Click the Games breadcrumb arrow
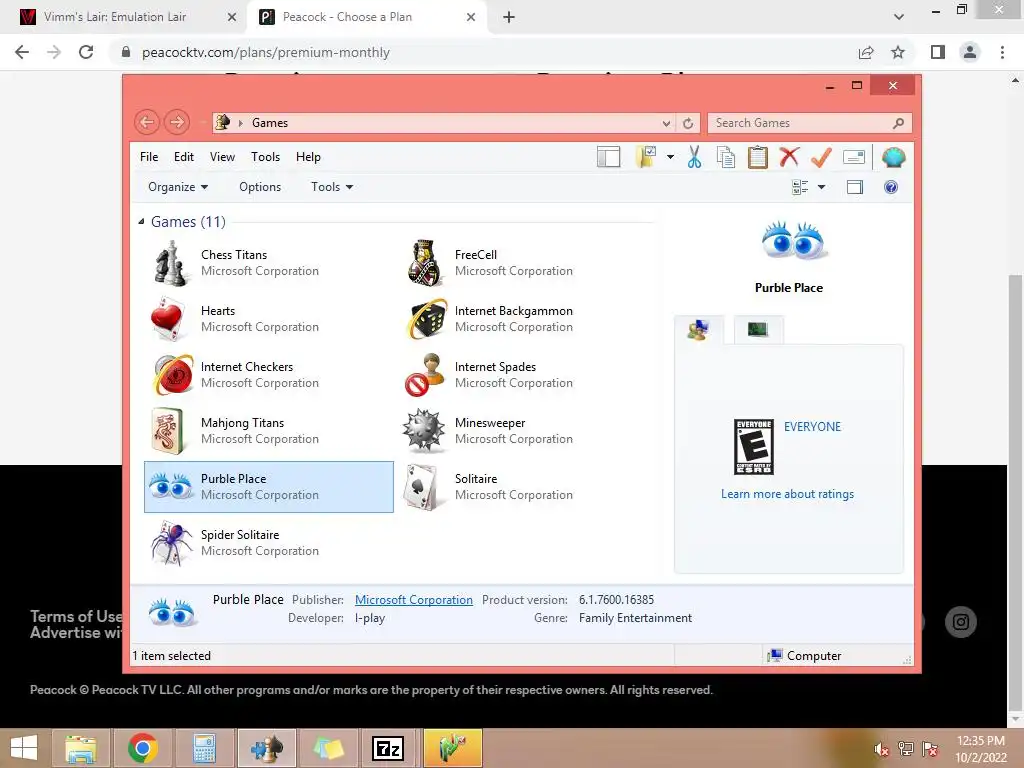This screenshot has height=768, width=1024. [240, 123]
